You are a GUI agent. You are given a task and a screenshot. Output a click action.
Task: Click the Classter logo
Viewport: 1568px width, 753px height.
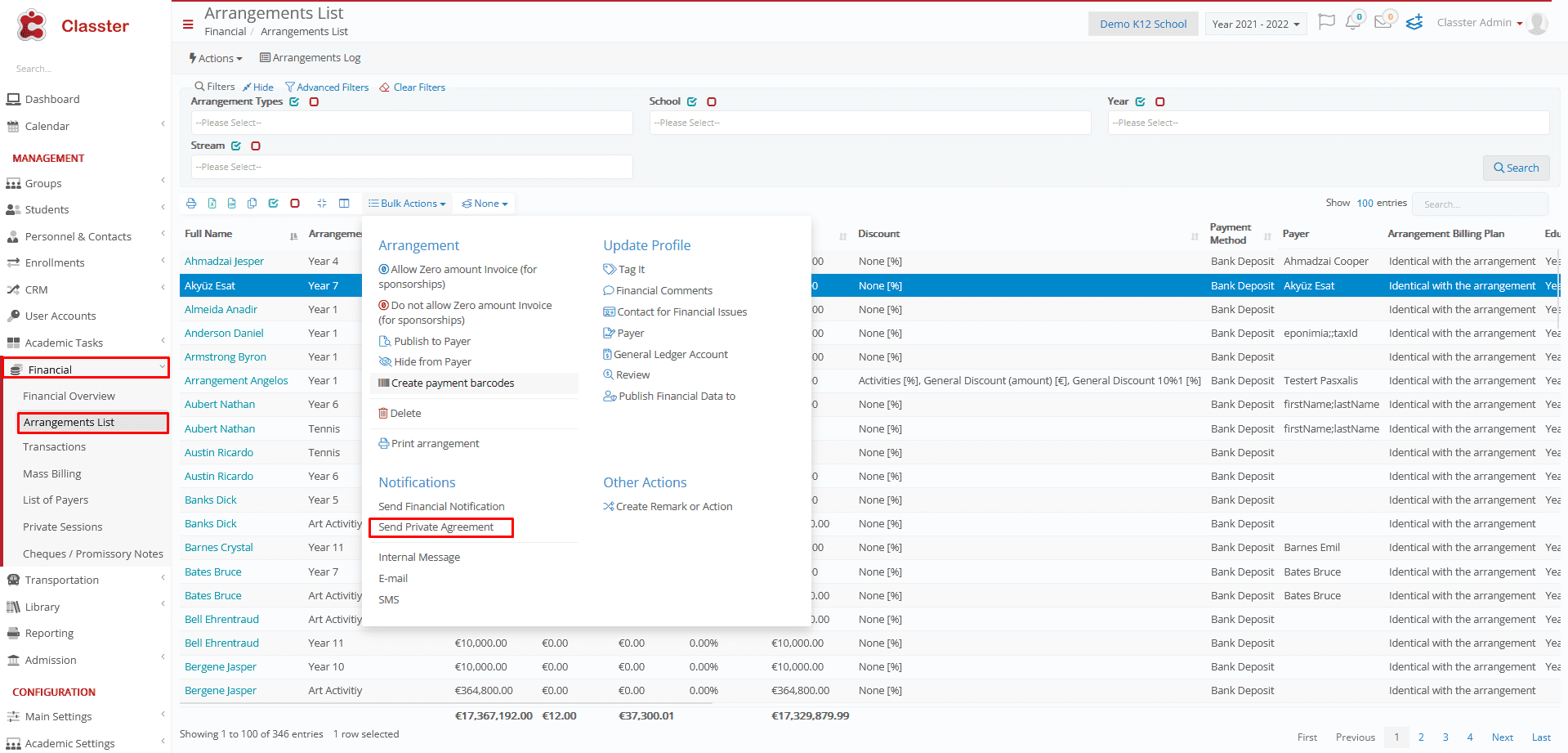(73, 25)
